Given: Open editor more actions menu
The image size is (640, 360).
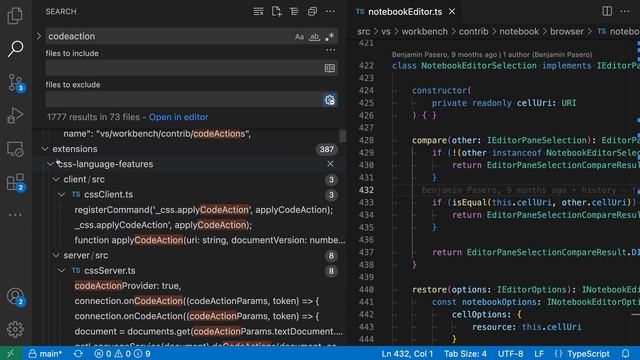Looking at the screenshot, I should [x=625, y=11].
